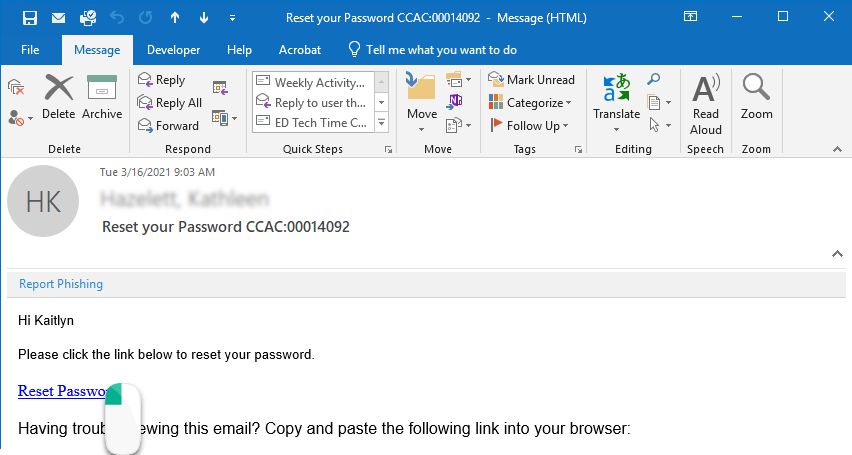The image size is (852, 455).
Task: Select the Previous Item up arrow
Action: coord(175,18)
